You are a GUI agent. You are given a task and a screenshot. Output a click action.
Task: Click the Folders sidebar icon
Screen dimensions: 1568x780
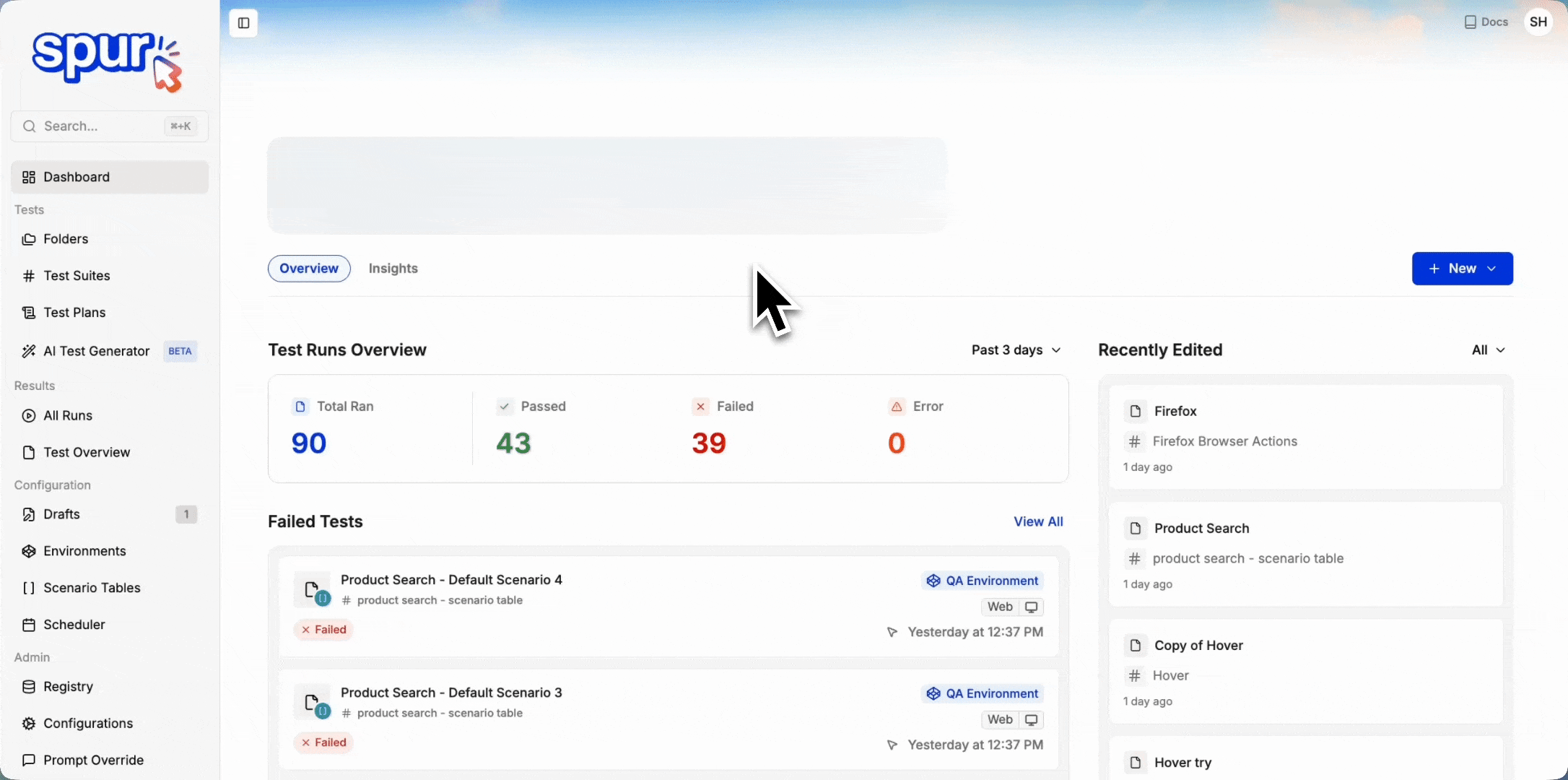click(29, 239)
